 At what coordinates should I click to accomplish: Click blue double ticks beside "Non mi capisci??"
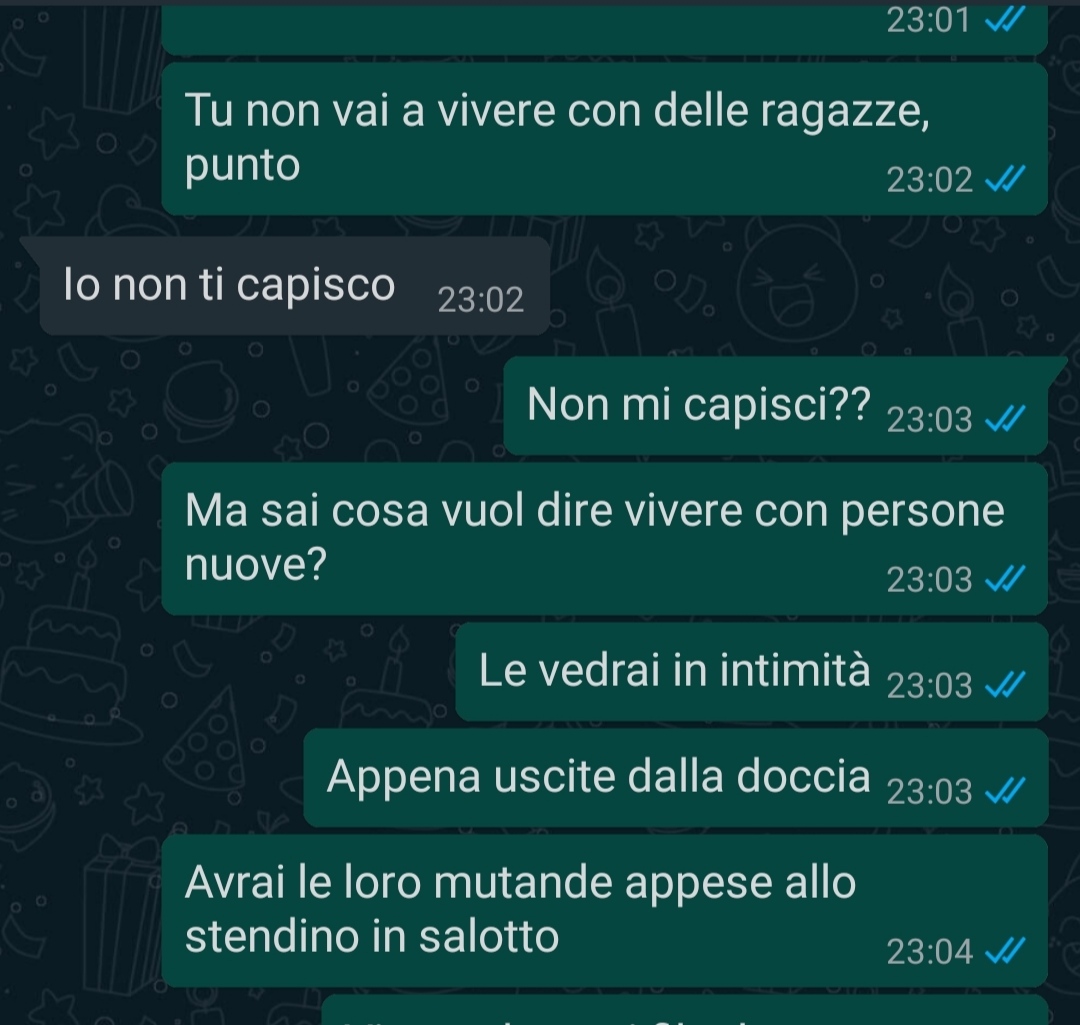click(x=1006, y=420)
